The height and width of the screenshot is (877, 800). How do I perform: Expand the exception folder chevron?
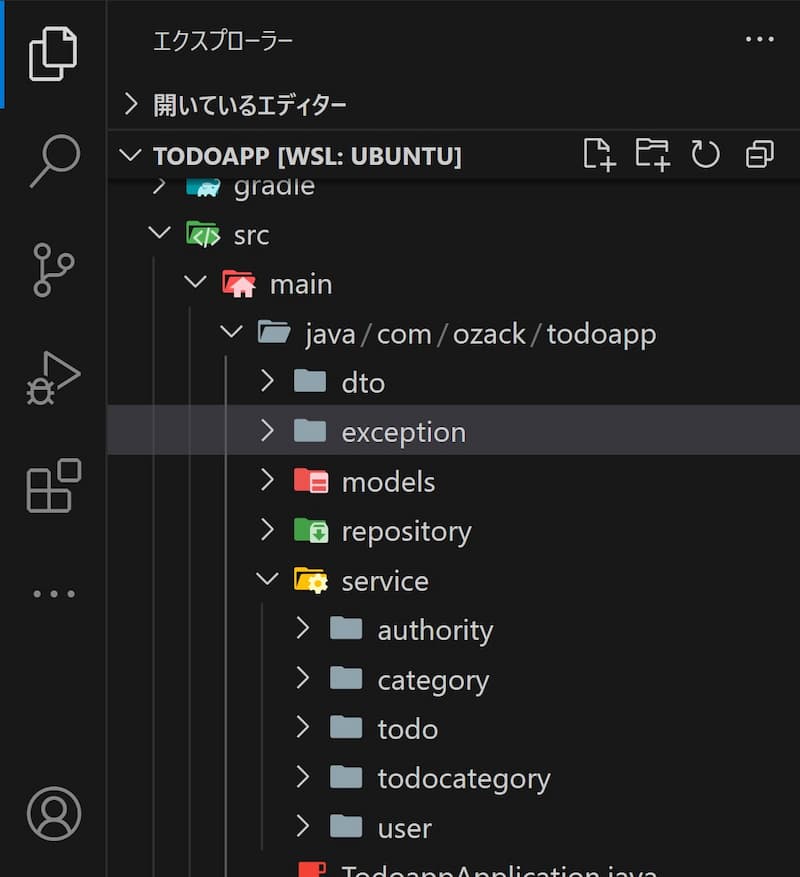coord(267,431)
